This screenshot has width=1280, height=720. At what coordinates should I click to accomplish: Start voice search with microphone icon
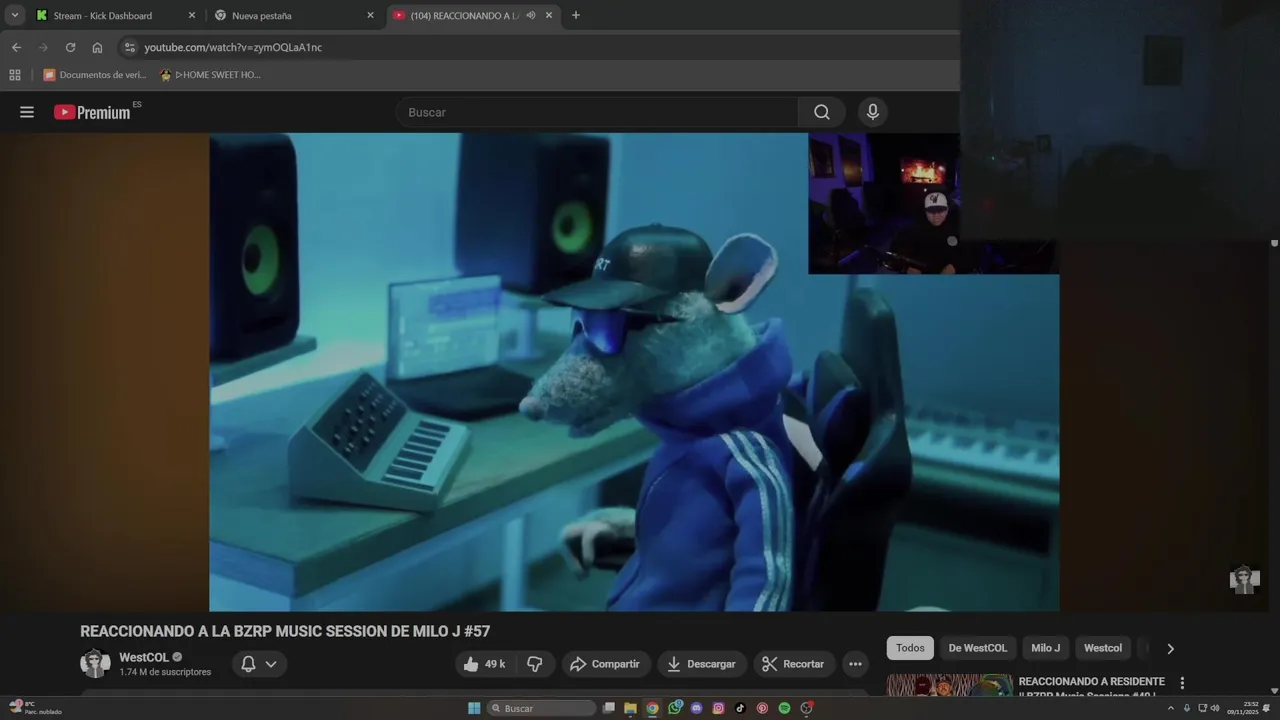pyautogui.click(x=873, y=112)
